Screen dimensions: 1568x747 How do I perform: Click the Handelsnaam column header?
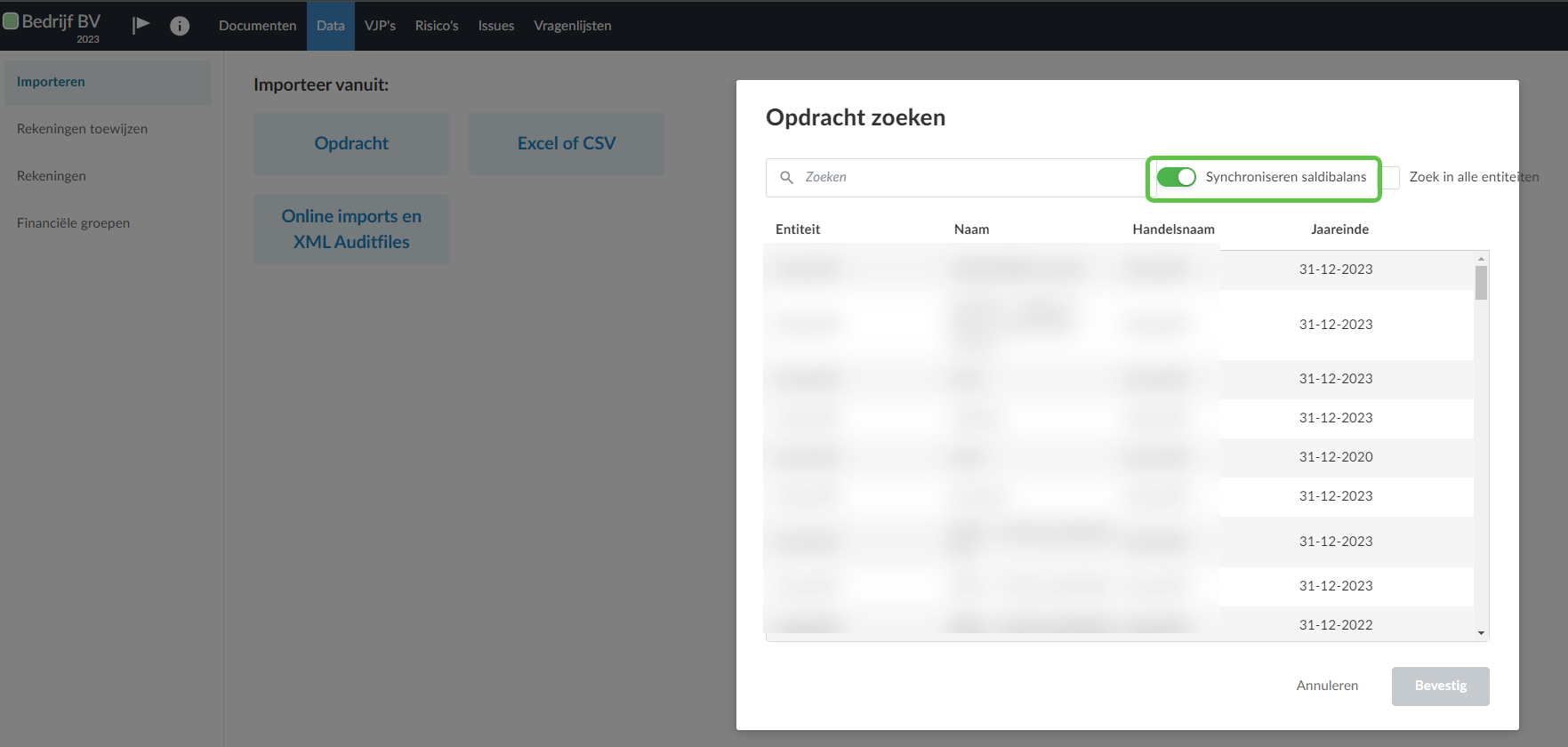coord(1174,229)
